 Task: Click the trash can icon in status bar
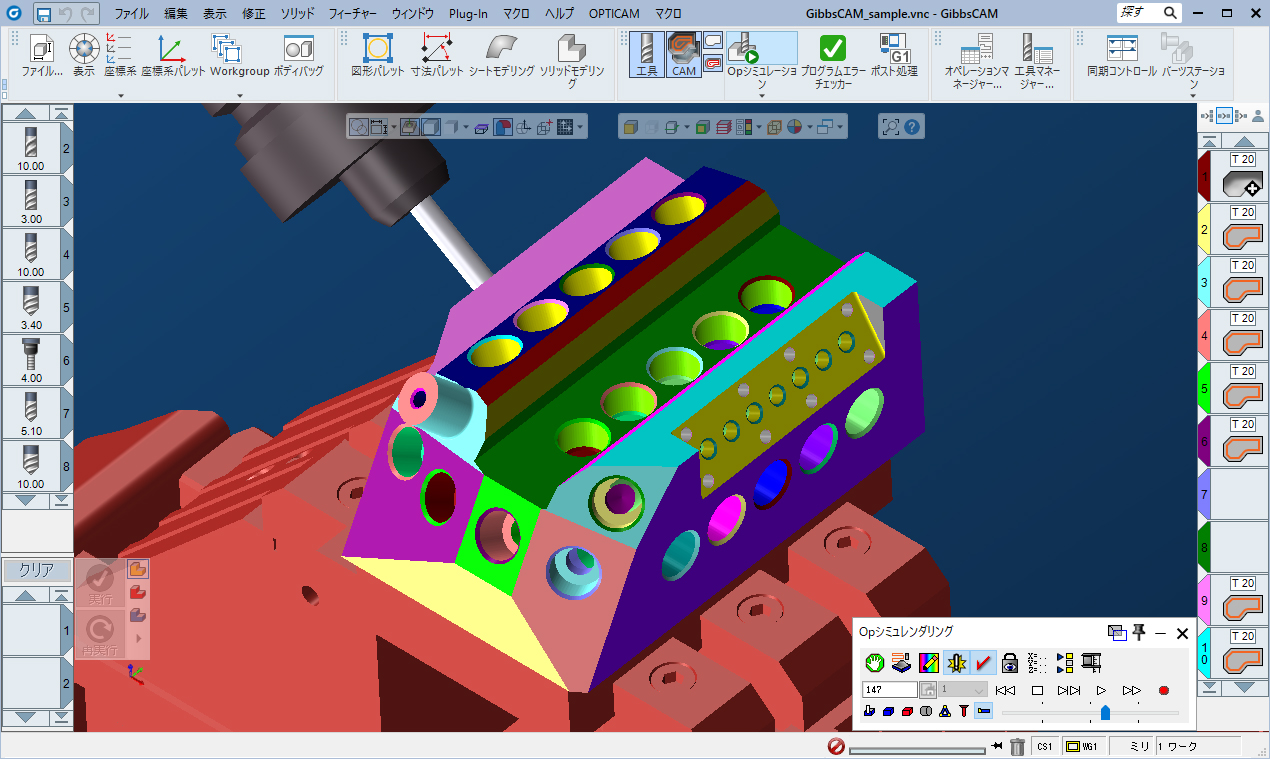coord(1017,747)
